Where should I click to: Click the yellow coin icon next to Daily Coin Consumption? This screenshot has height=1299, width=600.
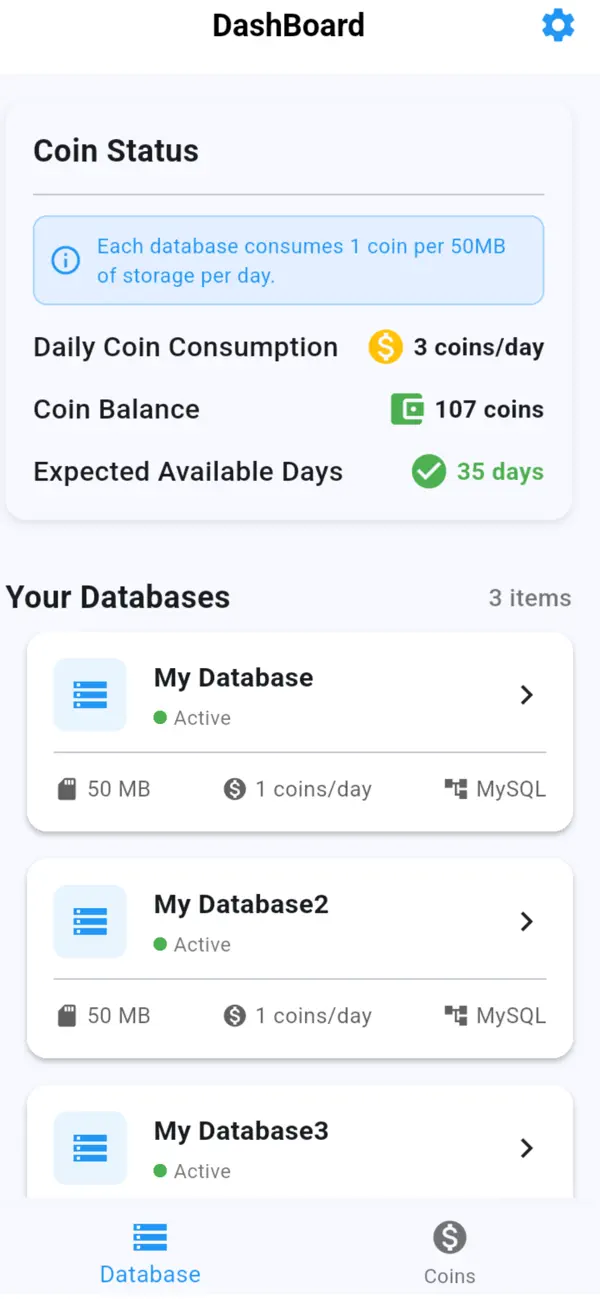(x=384, y=347)
